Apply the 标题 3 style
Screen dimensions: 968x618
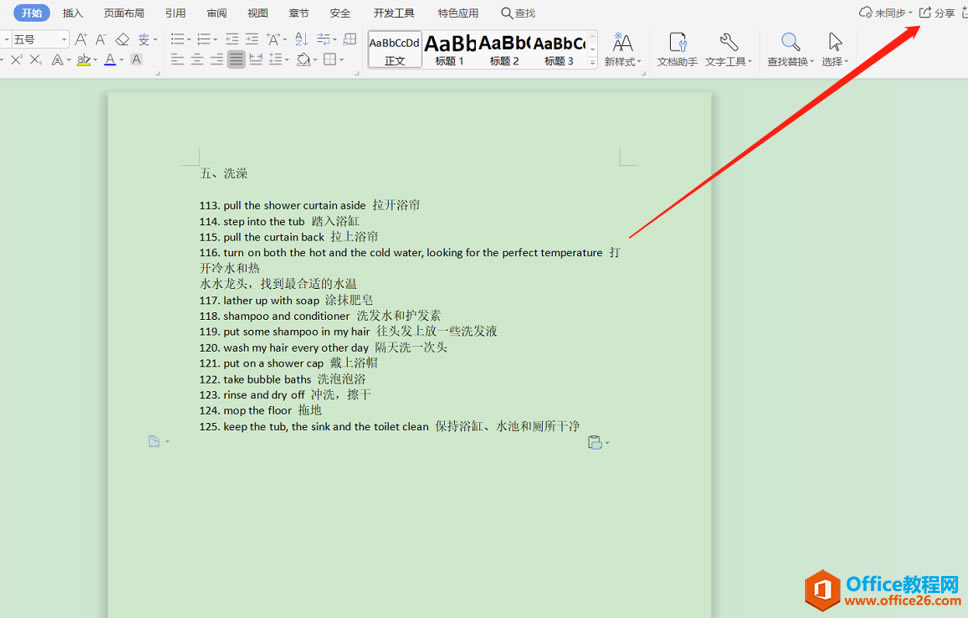[x=559, y=49]
